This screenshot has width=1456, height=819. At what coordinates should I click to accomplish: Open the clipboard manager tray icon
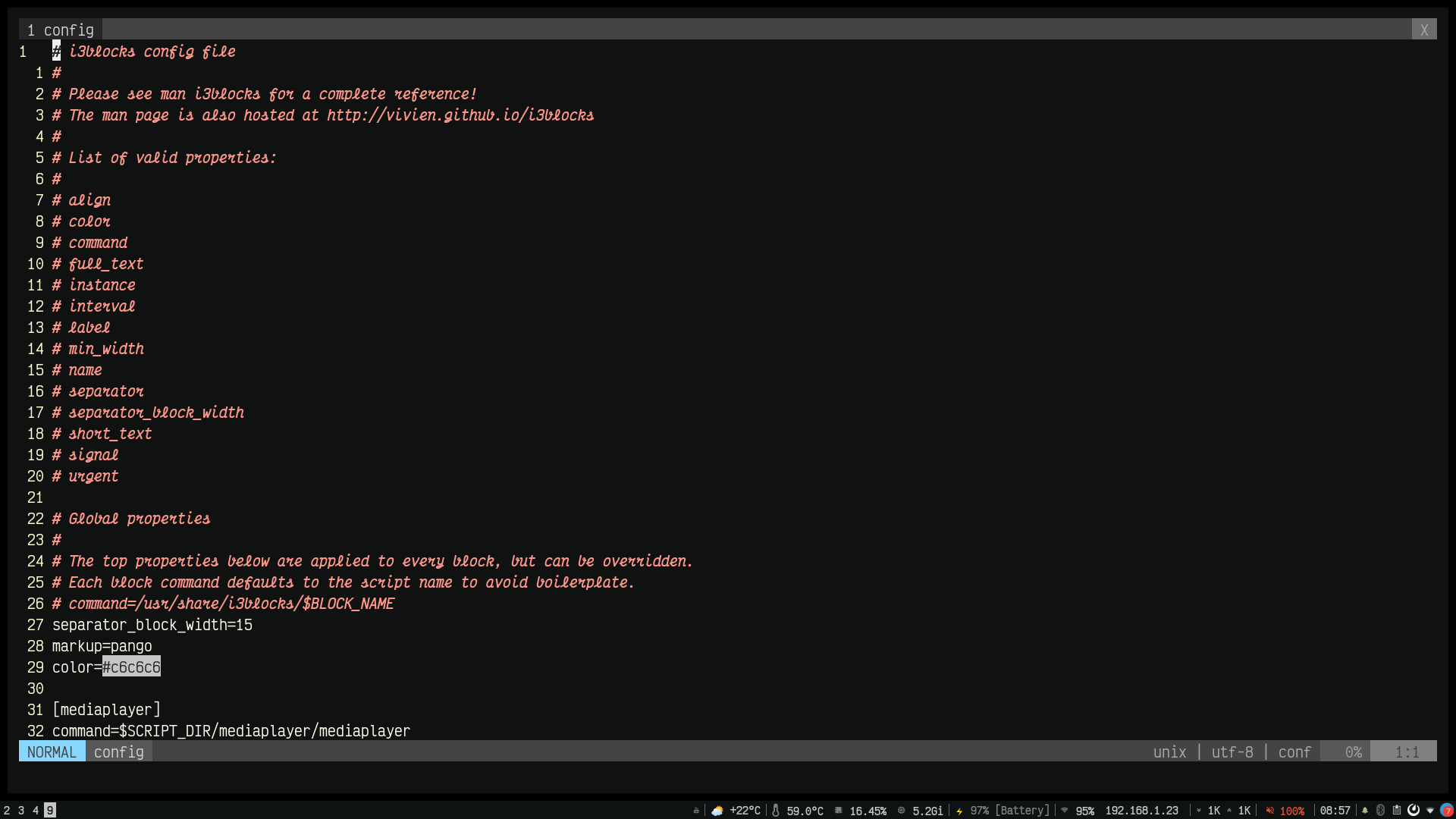point(1397,811)
